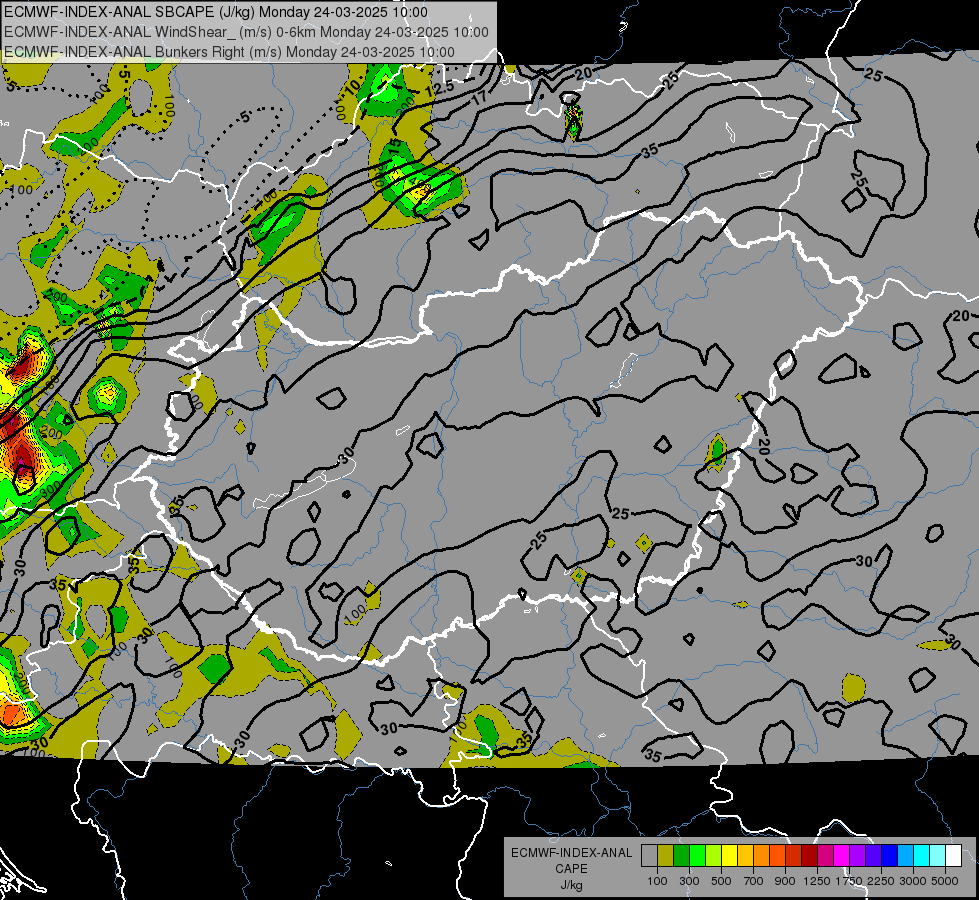Click the legend tick label 300
Viewport: 979px width, 900px height.
pos(689,881)
